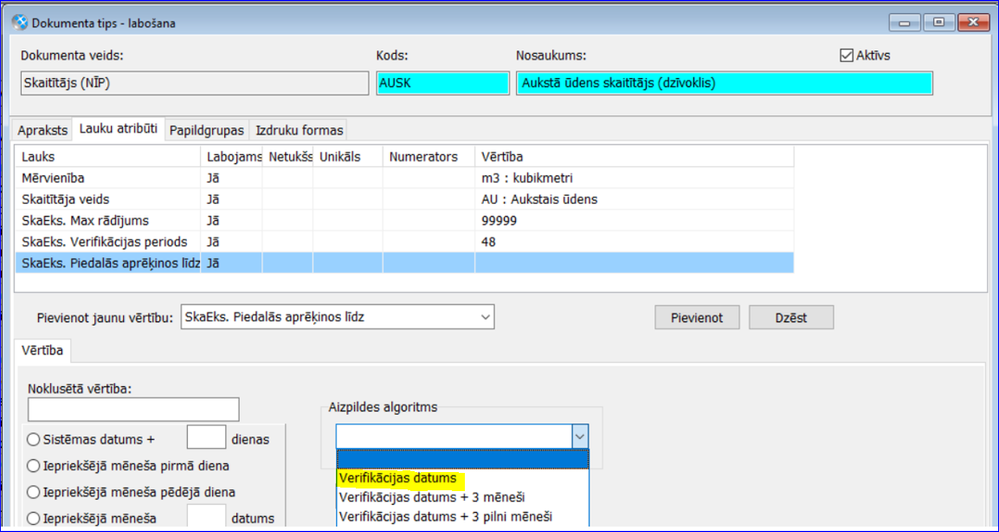The width and height of the screenshot is (999, 532).
Task: Select Iepriekšējā mēneša datums radio button
Action: point(33,518)
